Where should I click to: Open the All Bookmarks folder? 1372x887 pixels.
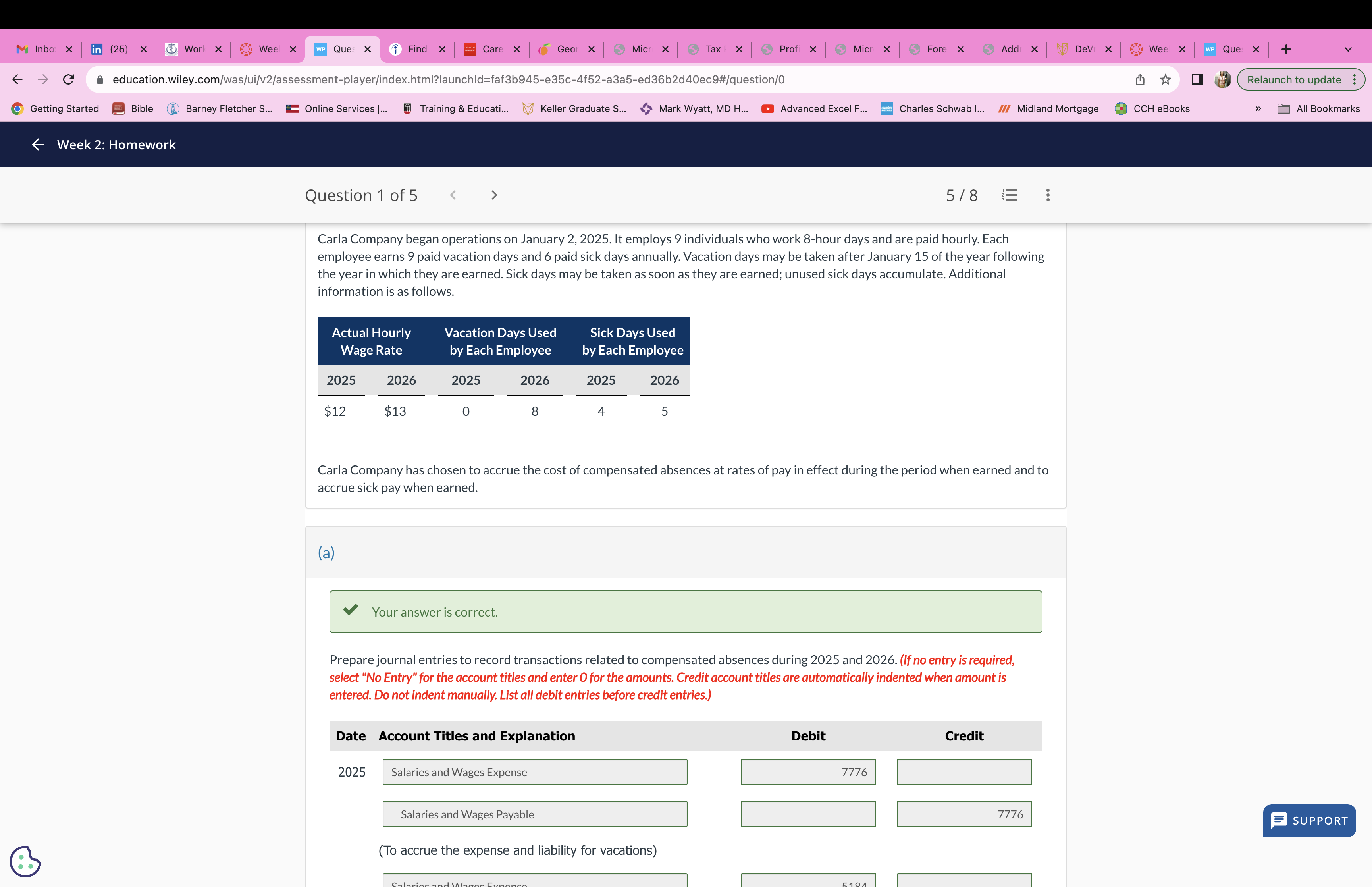click(1318, 108)
